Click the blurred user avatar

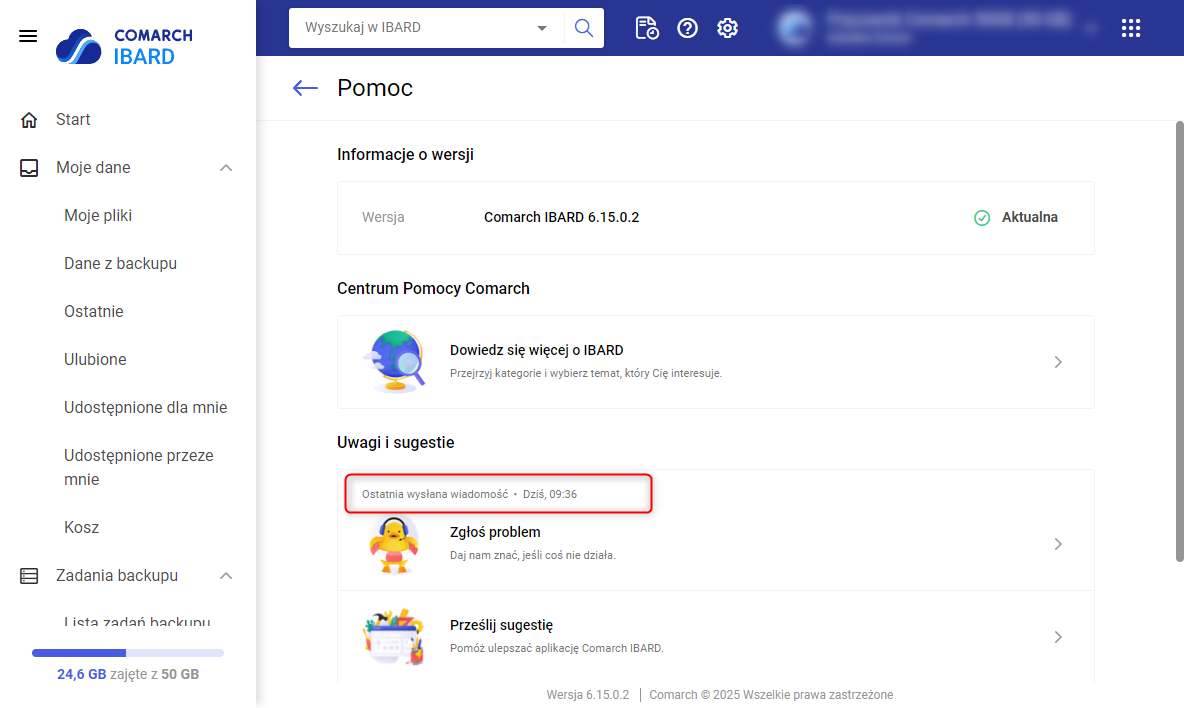coord(794,28)
